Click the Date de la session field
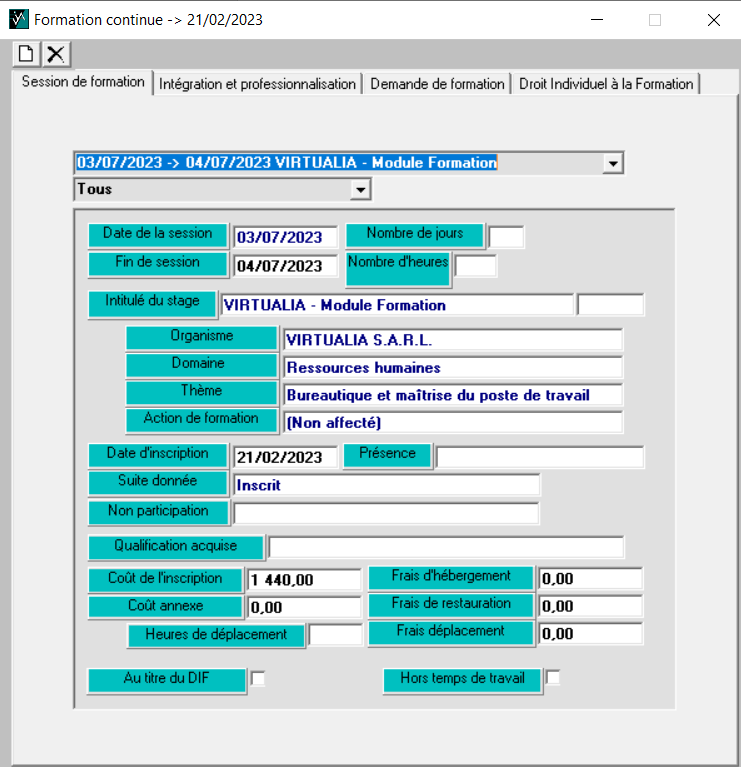The height and width of the screenshot is (767, 741). point(285,237)
